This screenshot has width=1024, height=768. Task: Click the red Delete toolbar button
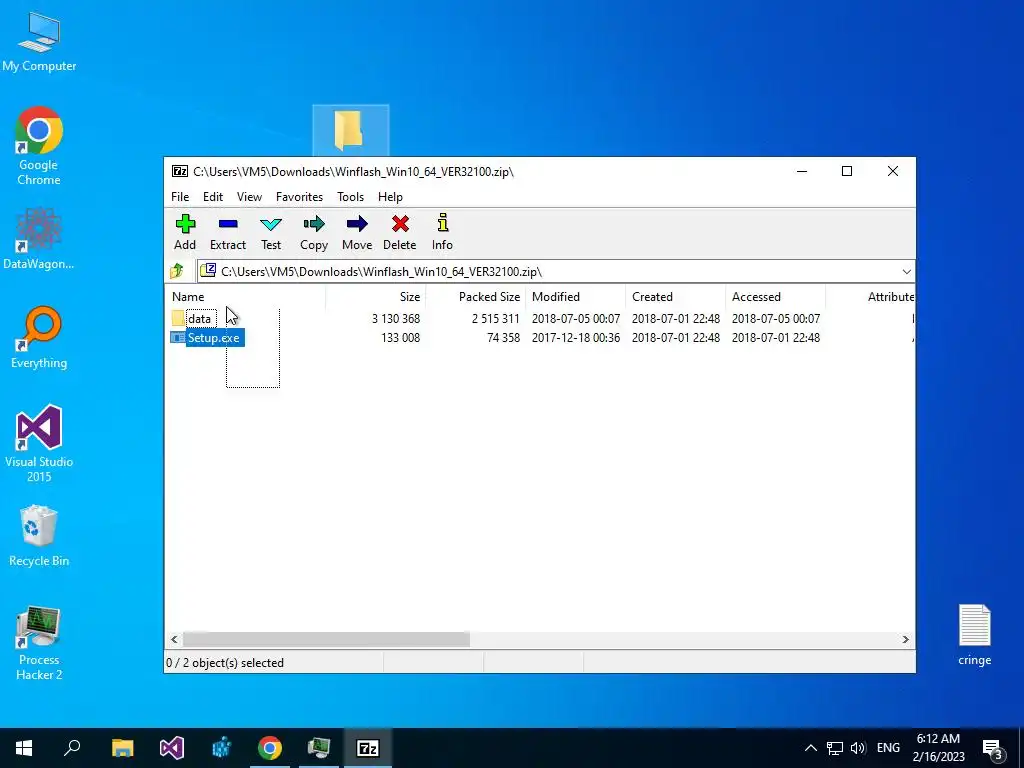coord(400,232)
